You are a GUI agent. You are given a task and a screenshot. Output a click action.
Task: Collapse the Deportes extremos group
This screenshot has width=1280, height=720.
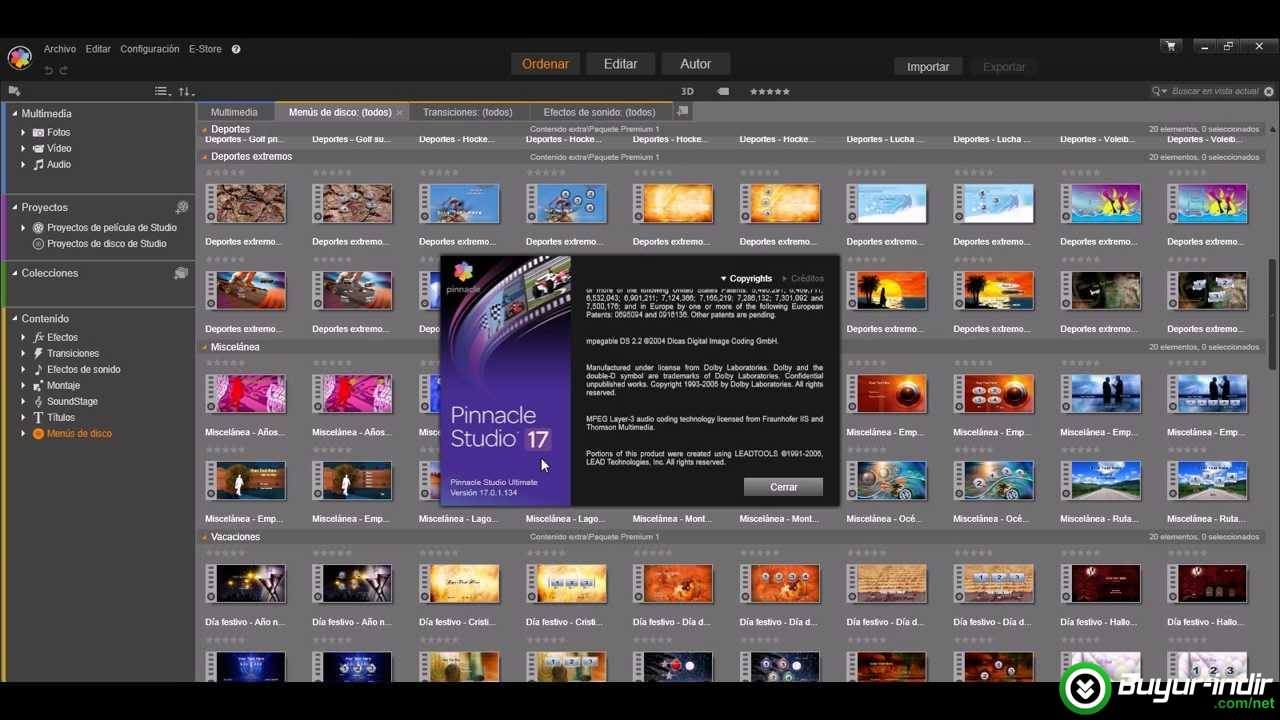pyautogui.click(x=205, y=157)
